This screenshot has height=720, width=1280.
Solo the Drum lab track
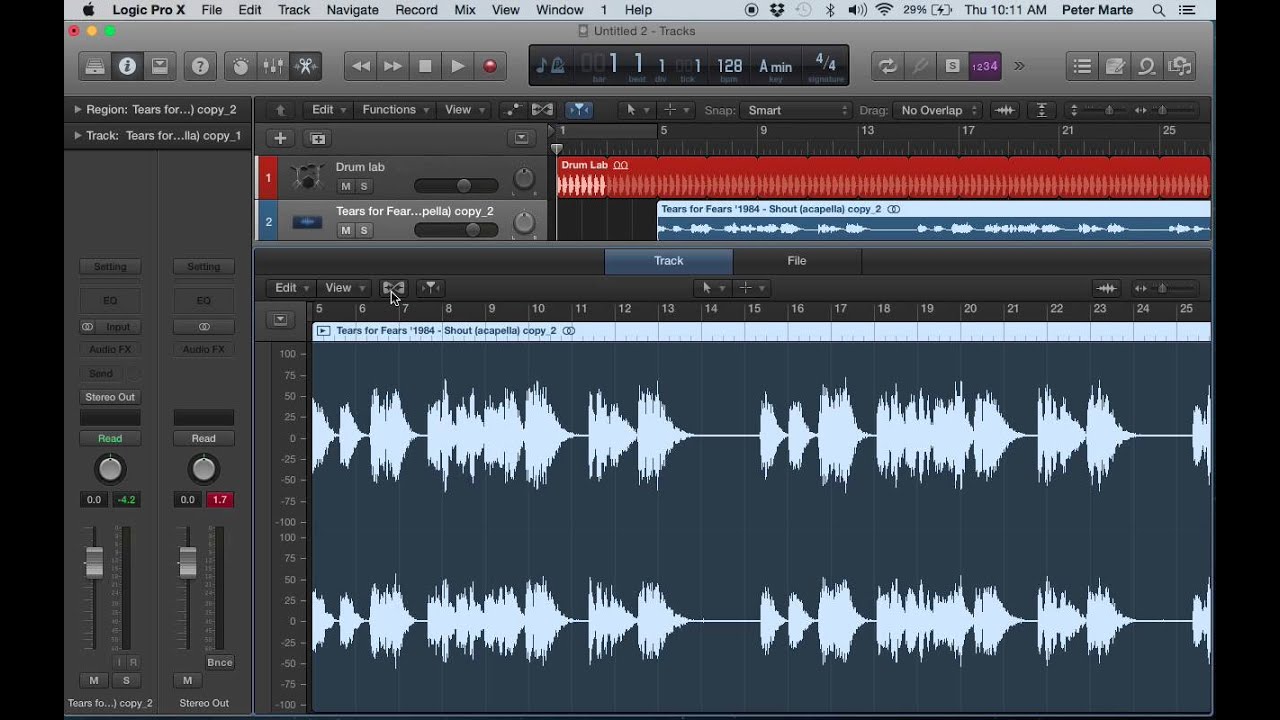coord(364,186)
